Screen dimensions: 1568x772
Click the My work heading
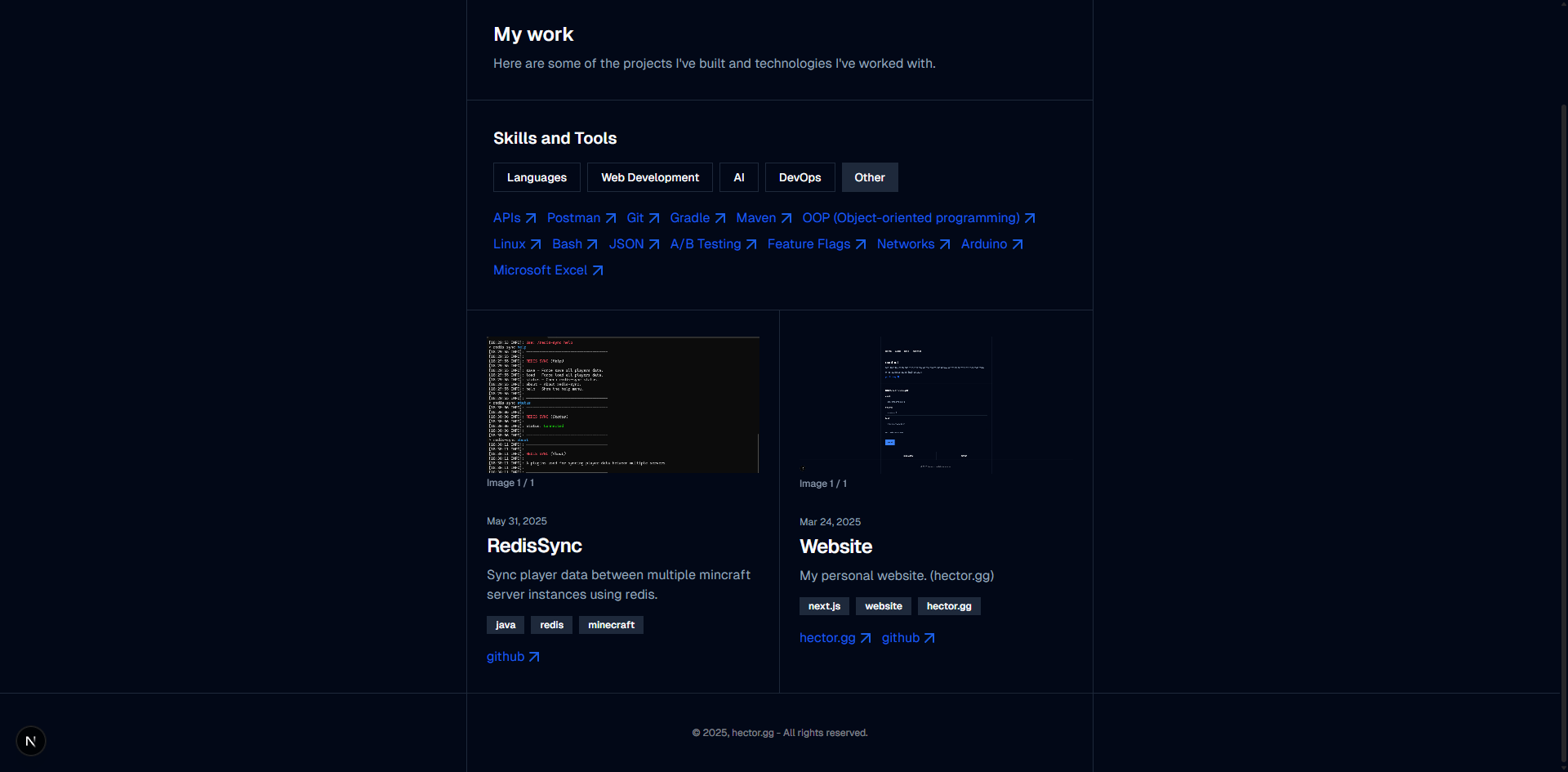click(533, 34)
